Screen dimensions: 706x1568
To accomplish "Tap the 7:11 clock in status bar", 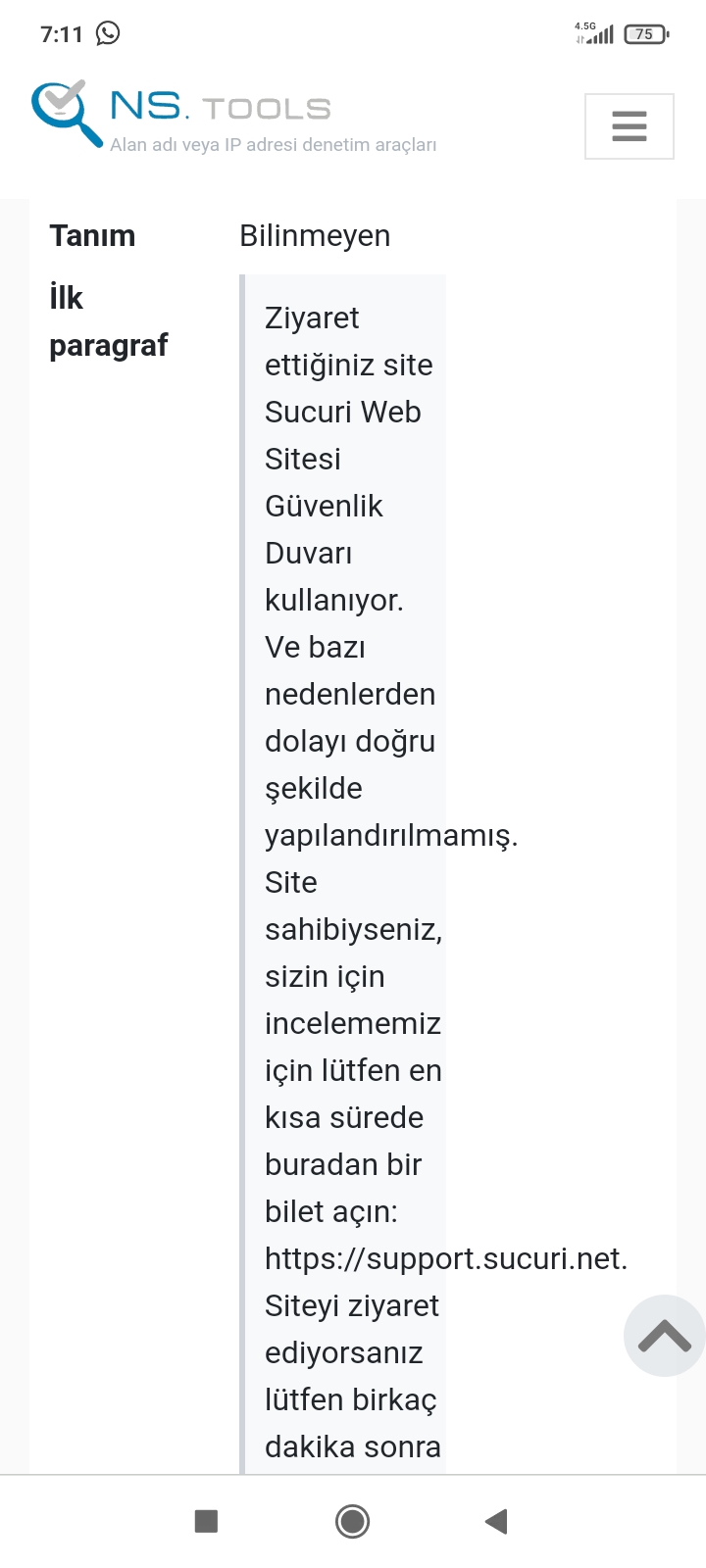I will (x=62, y=34).
